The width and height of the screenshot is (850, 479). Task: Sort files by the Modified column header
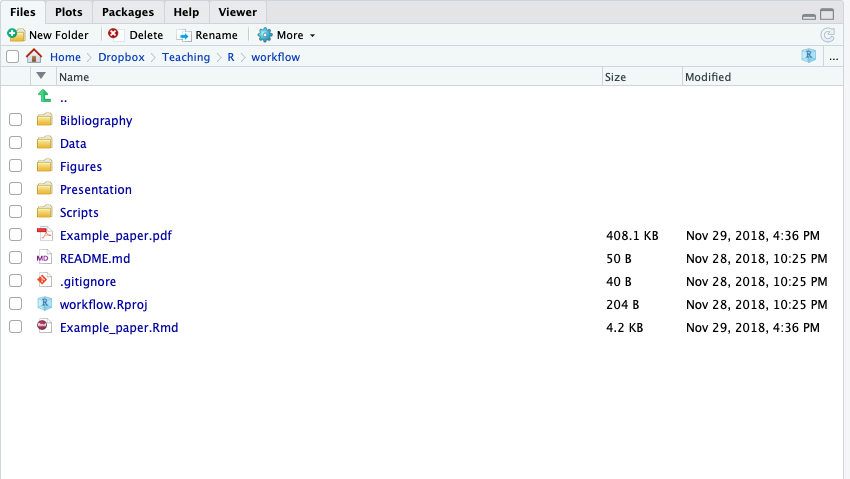[708, 77]
